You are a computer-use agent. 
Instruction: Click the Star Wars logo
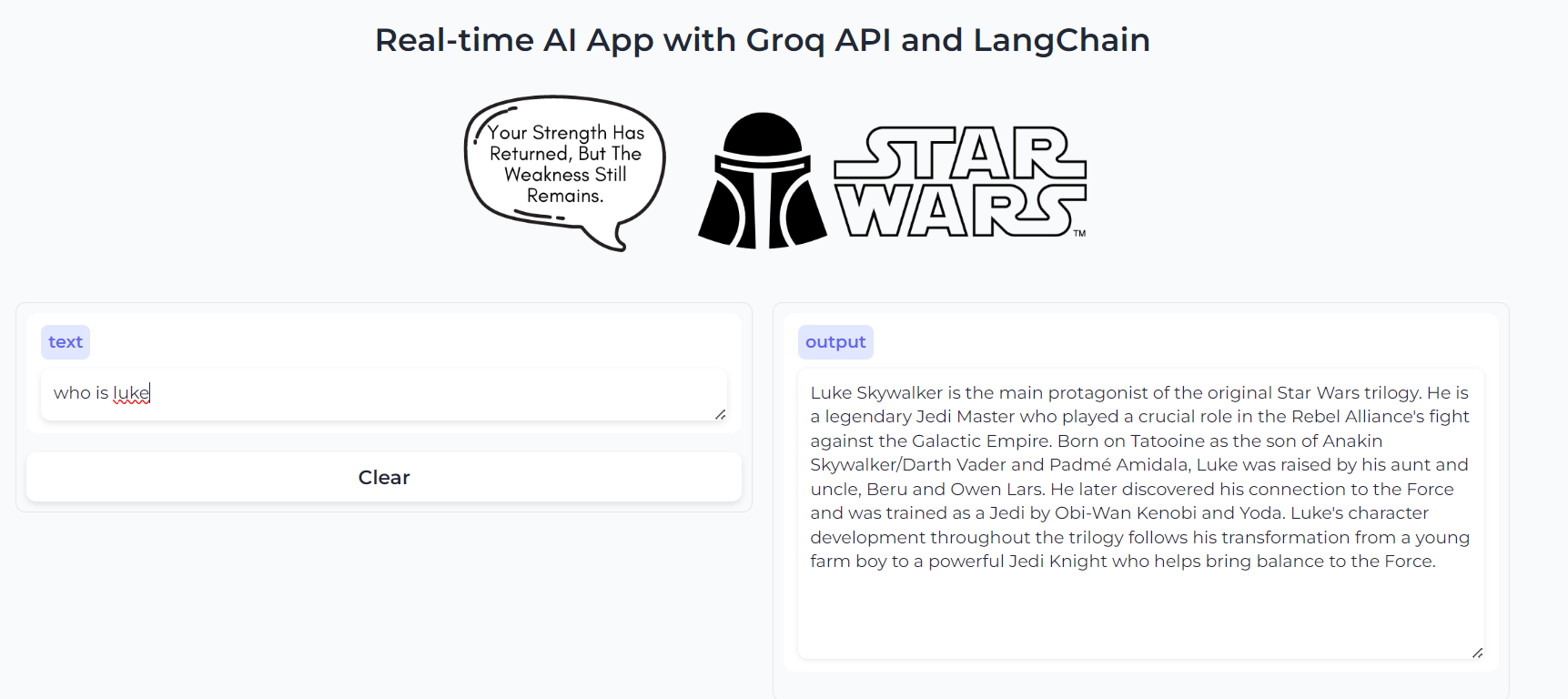click(959, 182)
